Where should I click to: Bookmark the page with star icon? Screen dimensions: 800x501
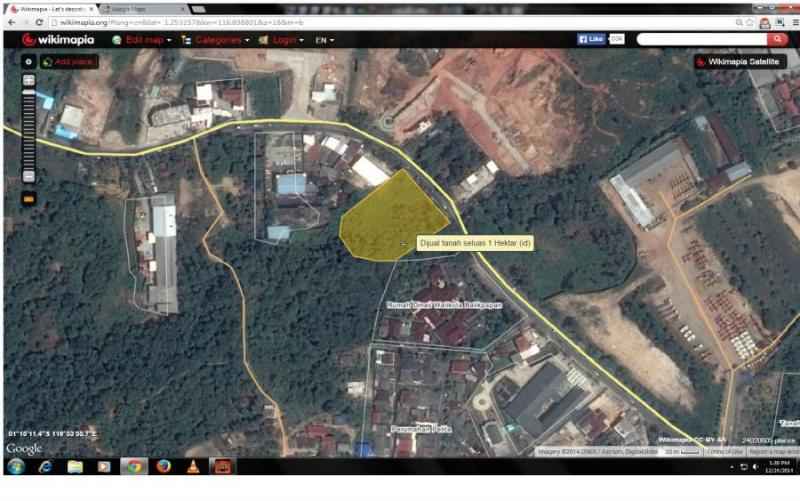pos(749,22)
